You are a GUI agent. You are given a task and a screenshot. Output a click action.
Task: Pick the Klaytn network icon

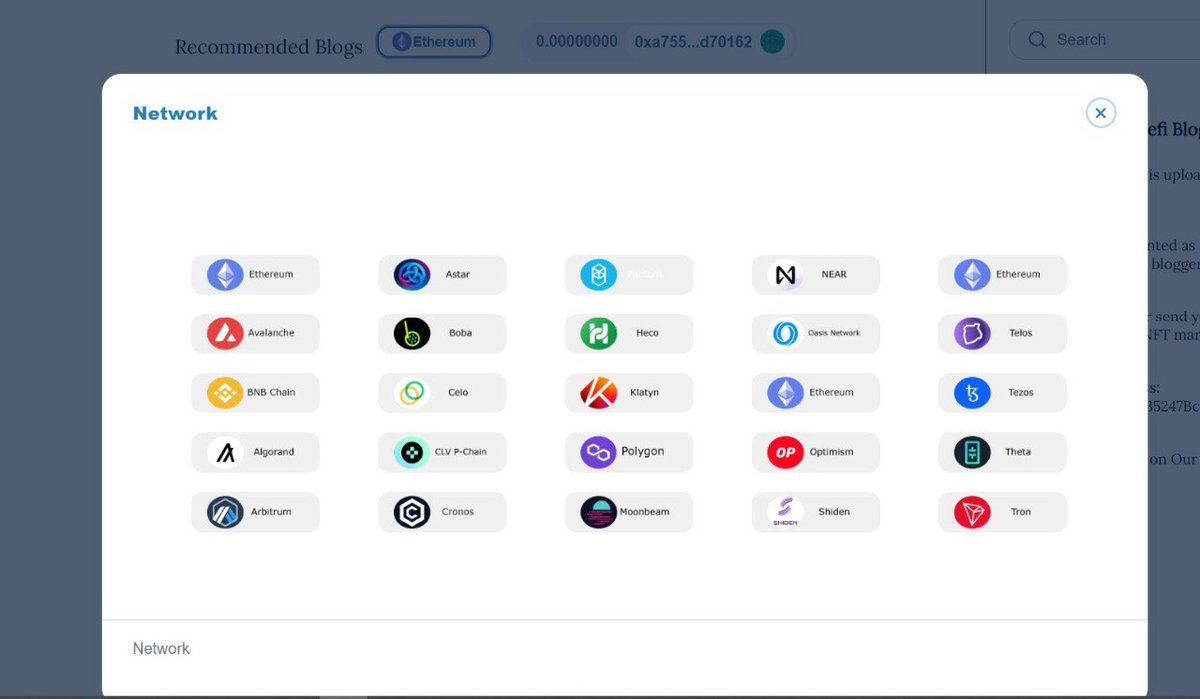coord(599,392)
